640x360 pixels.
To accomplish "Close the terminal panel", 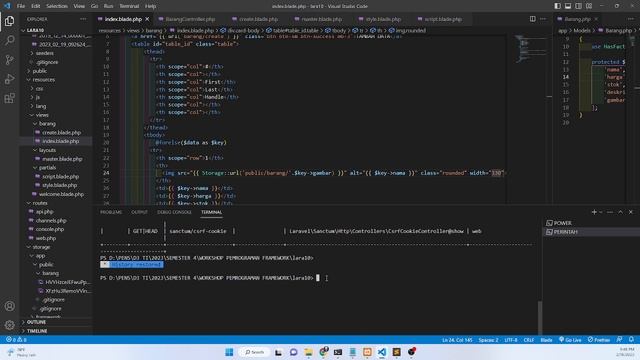I will coord(631,212).
